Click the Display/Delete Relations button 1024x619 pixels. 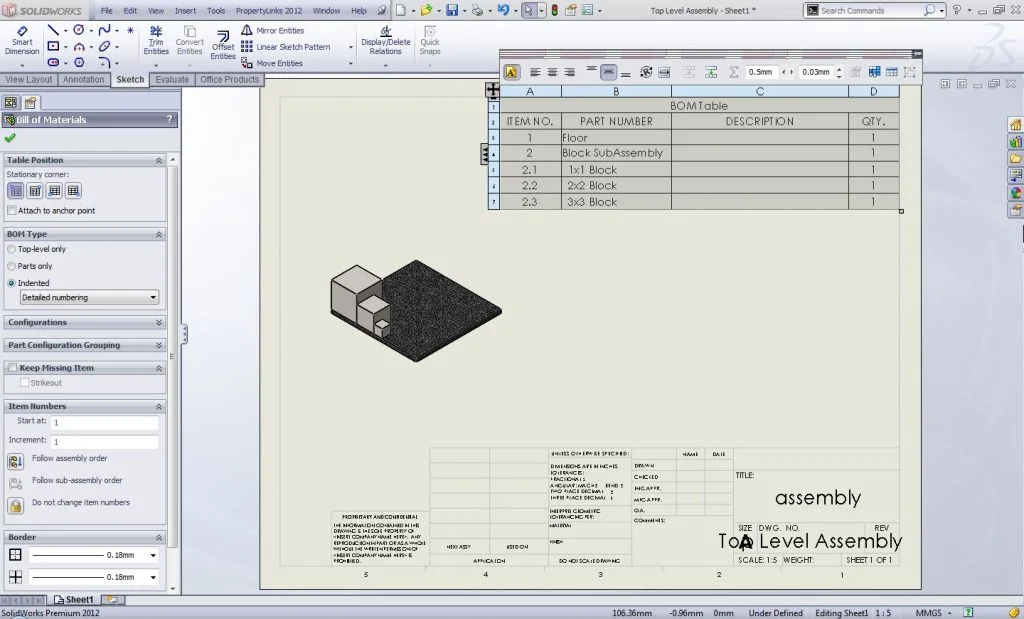[x=385, y=40]
